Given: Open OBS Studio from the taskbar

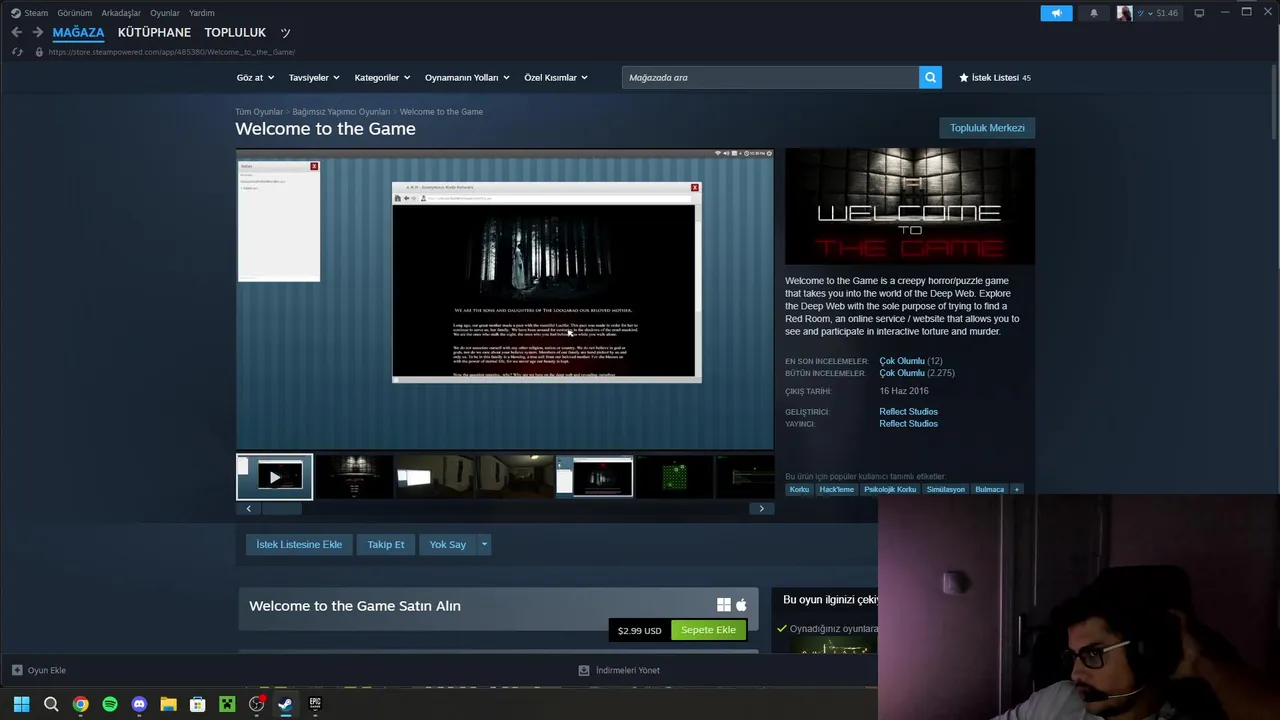Looking at the screenshot, I should (256, 704).
